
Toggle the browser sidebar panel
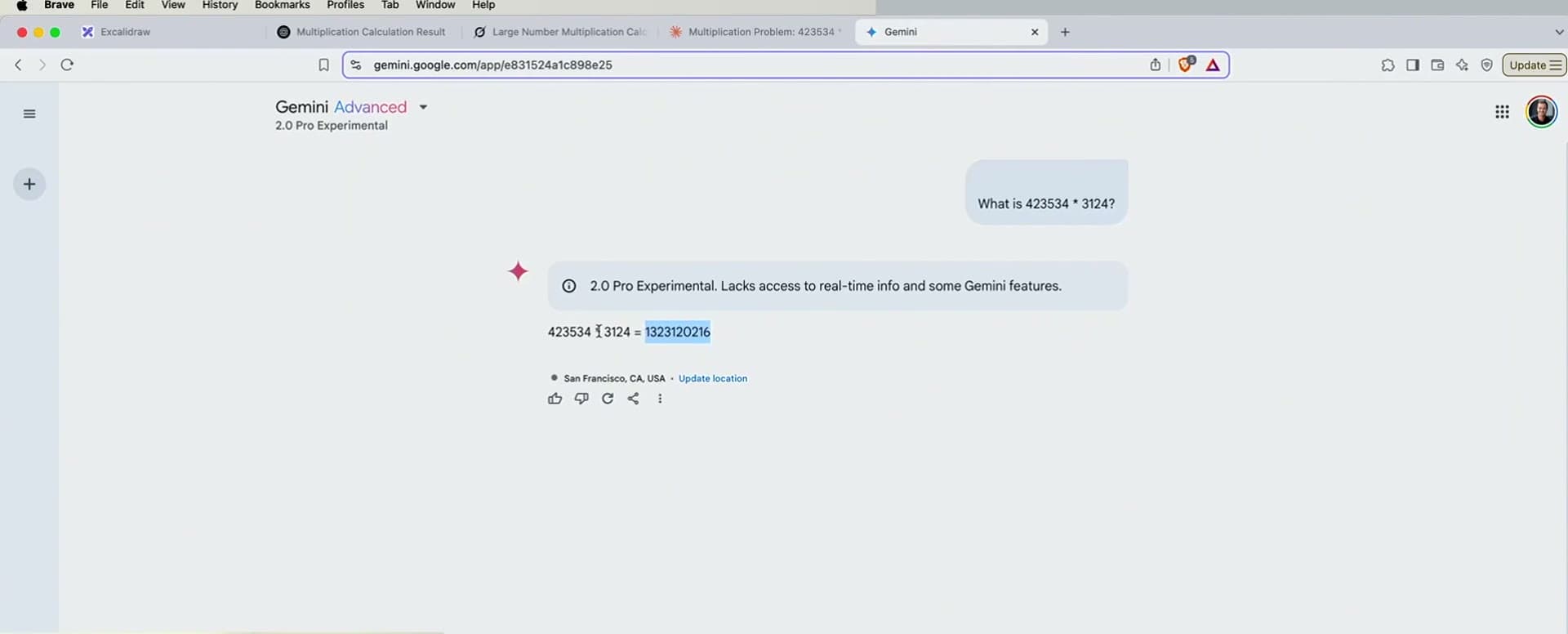1413,65
